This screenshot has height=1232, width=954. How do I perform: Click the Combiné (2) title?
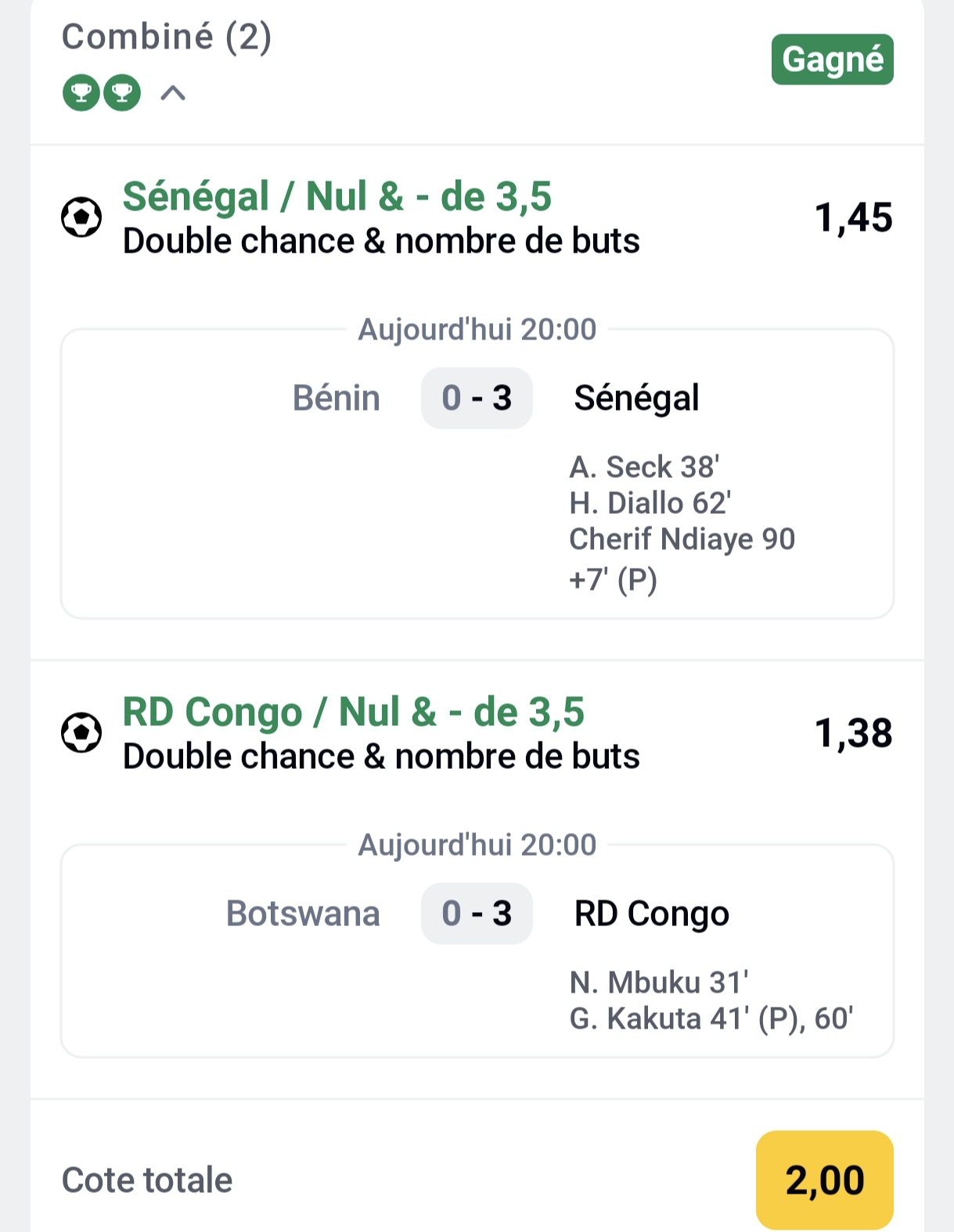(167, 37)
